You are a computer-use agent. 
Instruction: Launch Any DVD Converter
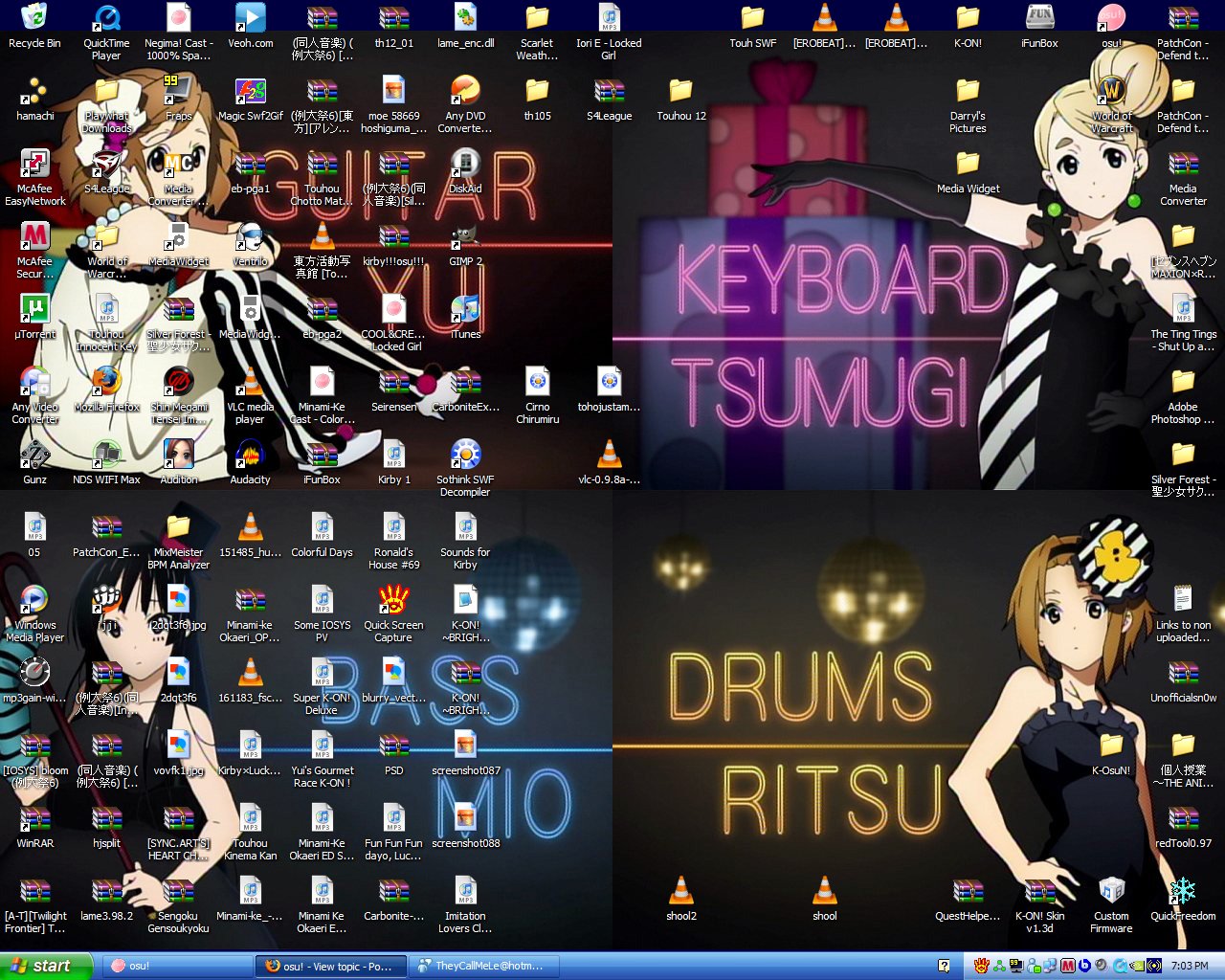[465, 105]
